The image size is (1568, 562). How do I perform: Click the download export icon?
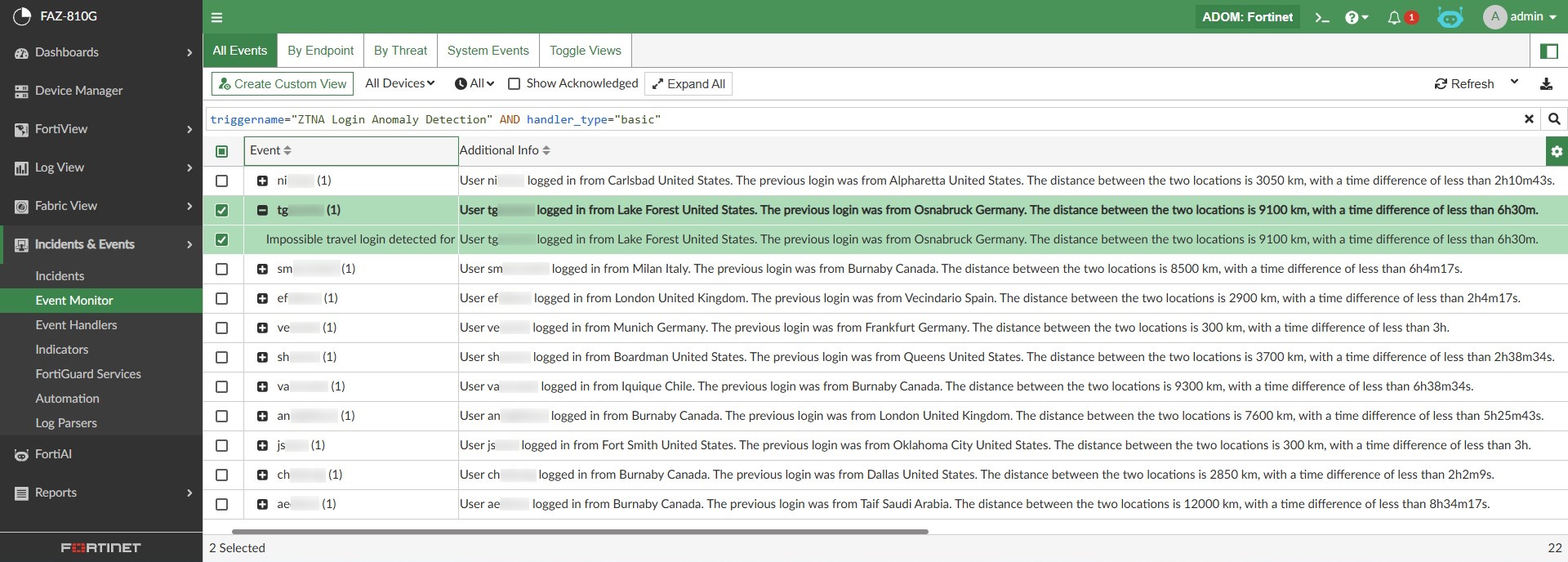pyautogui.click(x=1546, y=84)
